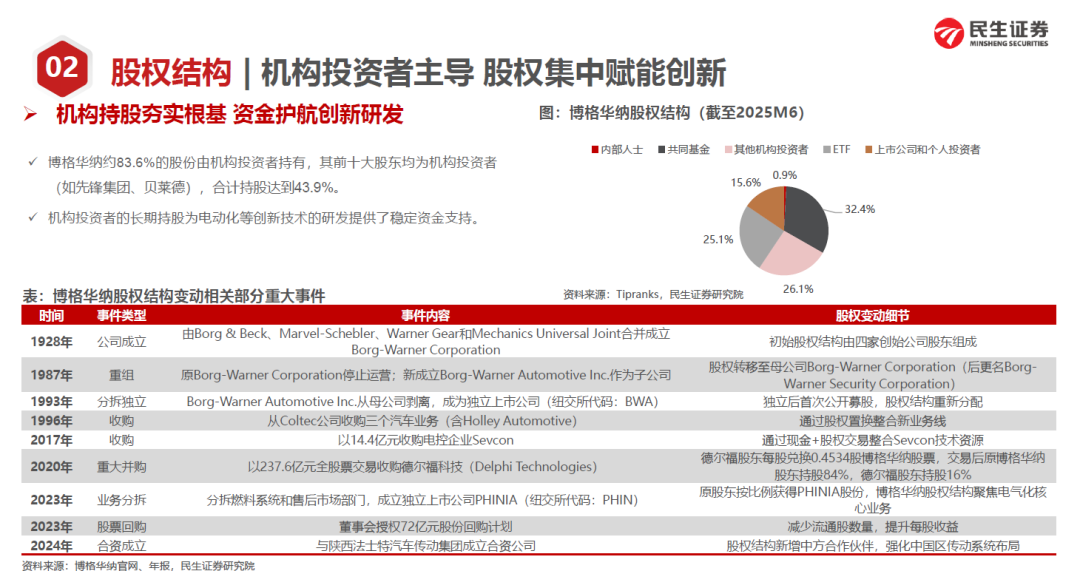Click the 分拆独立 event type cell
1080x571 pixels.
click(121, 402)
